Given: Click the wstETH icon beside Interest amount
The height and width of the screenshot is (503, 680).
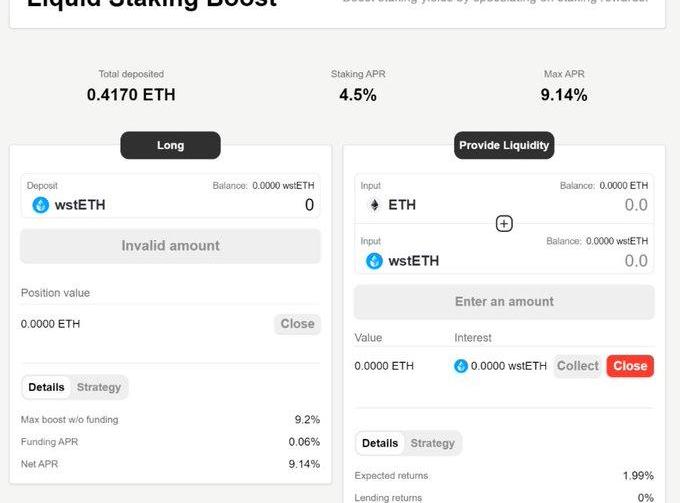Looking at the screenshot, I should coord(461,366).
